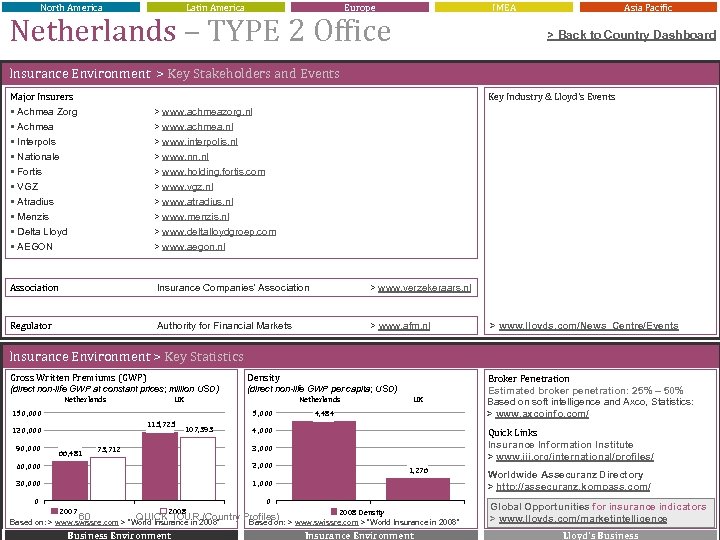This screenshot has height=540, width=720.
Task: Click 'Insurance Information Institute' text
Action: point(561,445)
